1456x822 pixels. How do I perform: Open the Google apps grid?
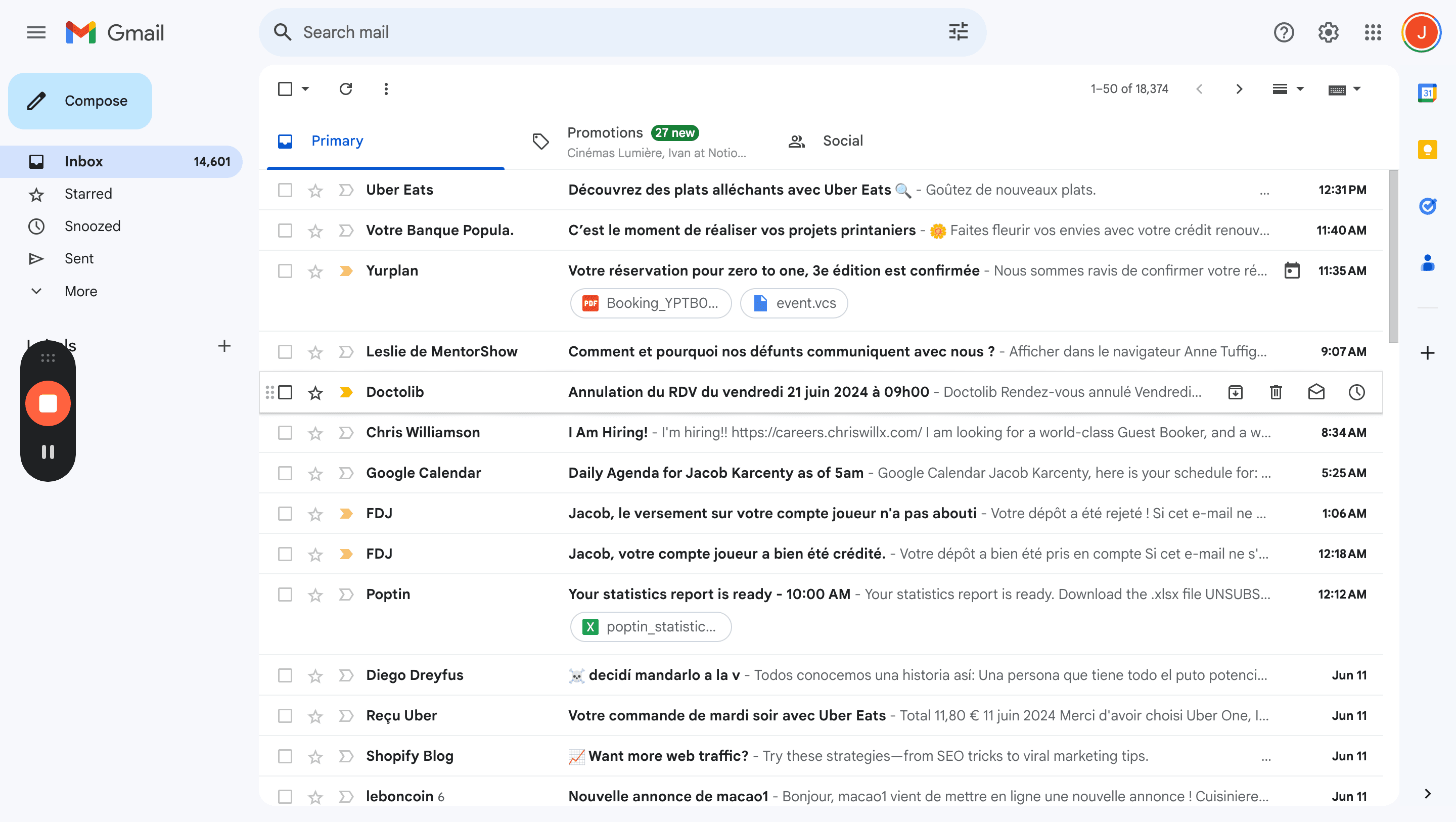pyautogui.click(x=1373, y=32)
